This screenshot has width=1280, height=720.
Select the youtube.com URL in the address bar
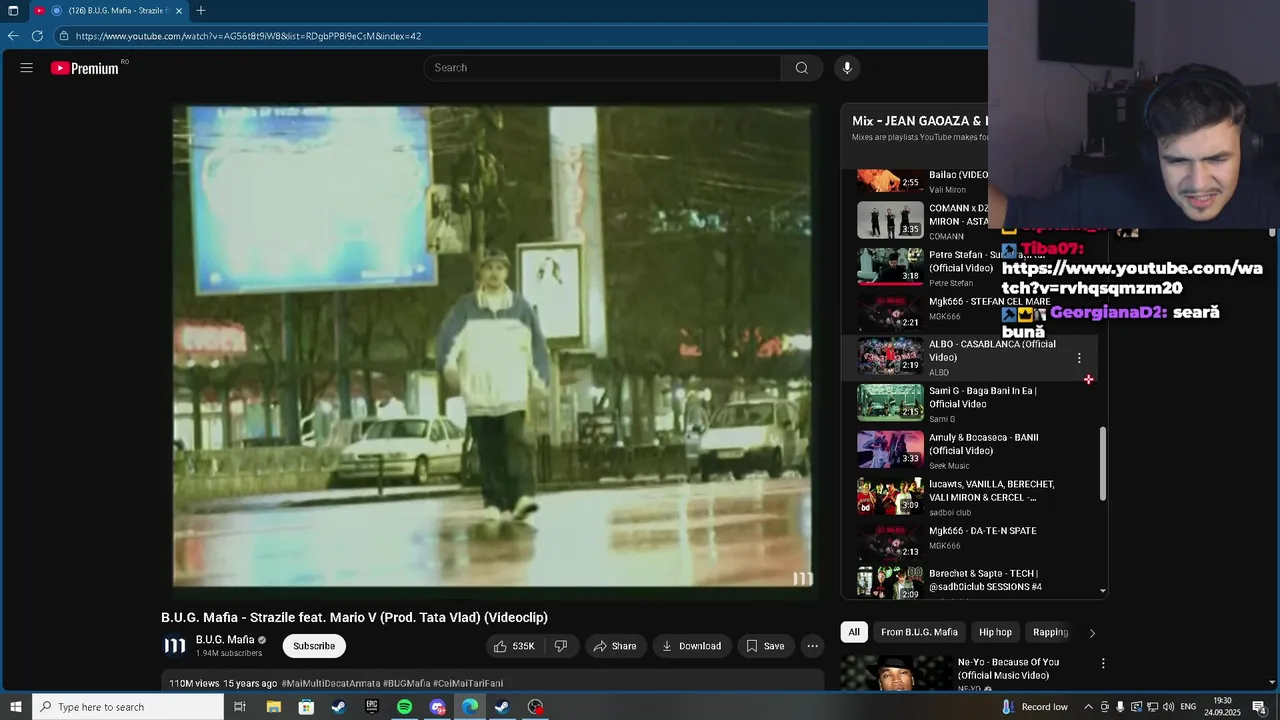[248, 36]
